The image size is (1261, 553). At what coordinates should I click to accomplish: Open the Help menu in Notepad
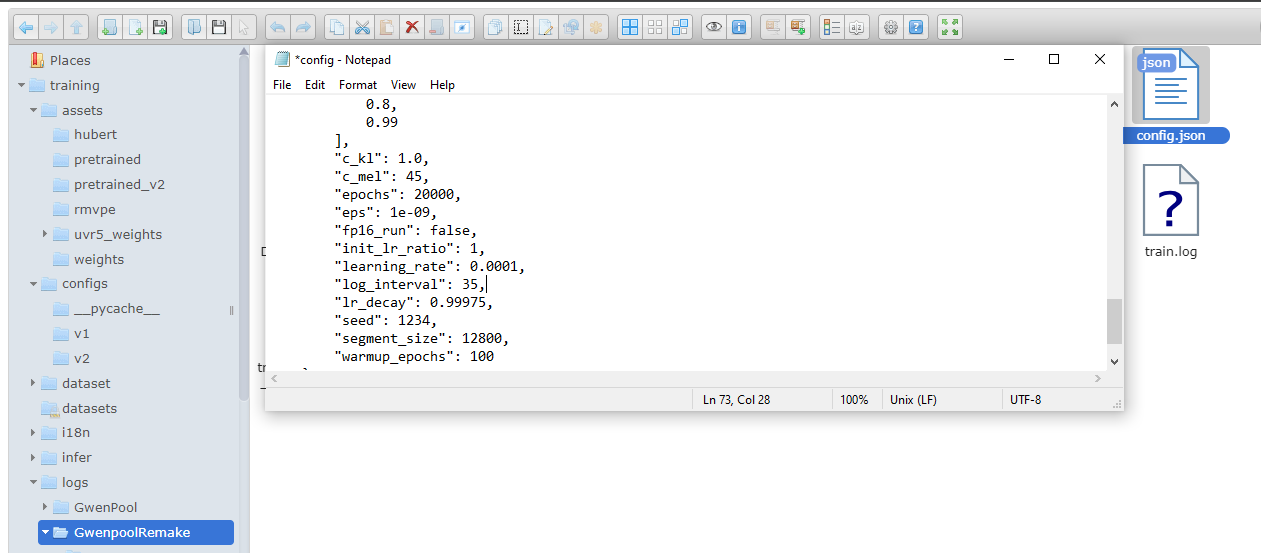(x=442, y=85)
